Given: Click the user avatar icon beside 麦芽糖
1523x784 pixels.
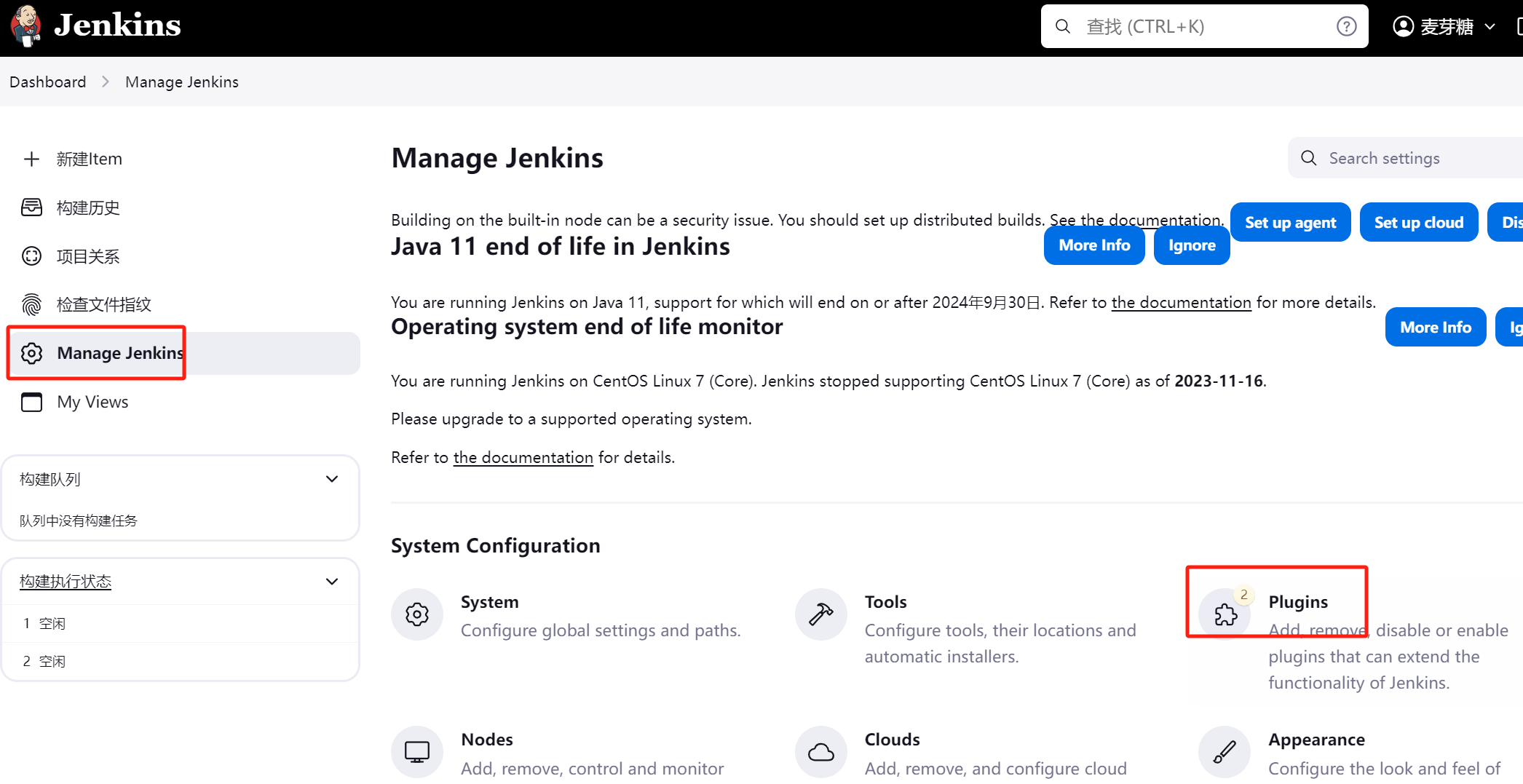Looking at the screenshot, I should 1403,27.
